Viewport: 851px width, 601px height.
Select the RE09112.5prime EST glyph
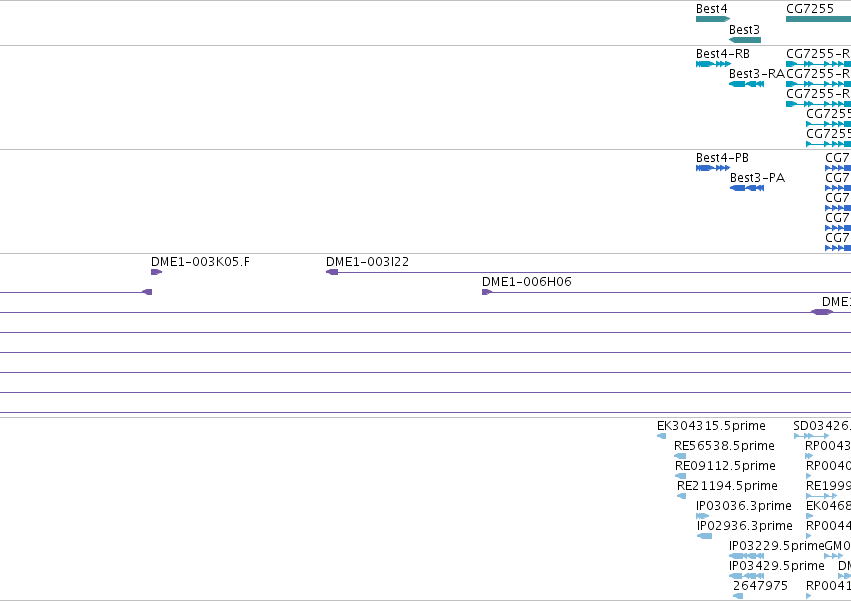680,476
